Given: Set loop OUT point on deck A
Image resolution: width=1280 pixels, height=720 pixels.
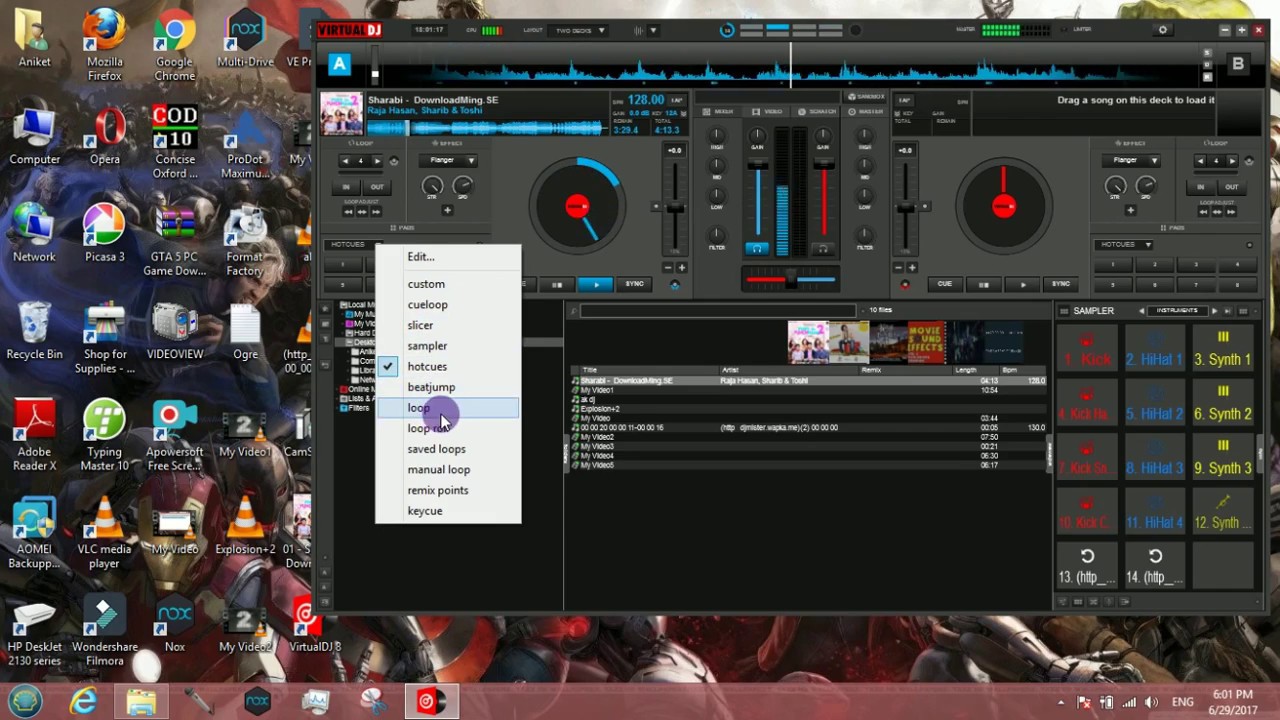Looking at the screenshot, I should pos(377,187).
